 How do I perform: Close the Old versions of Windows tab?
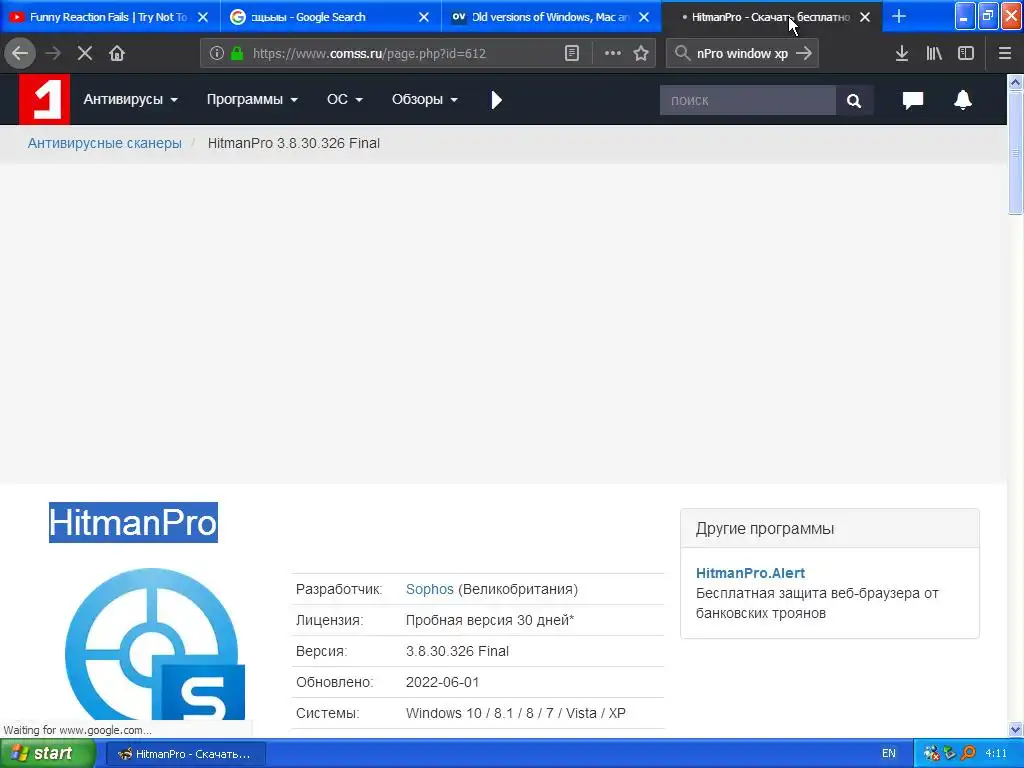644,17
